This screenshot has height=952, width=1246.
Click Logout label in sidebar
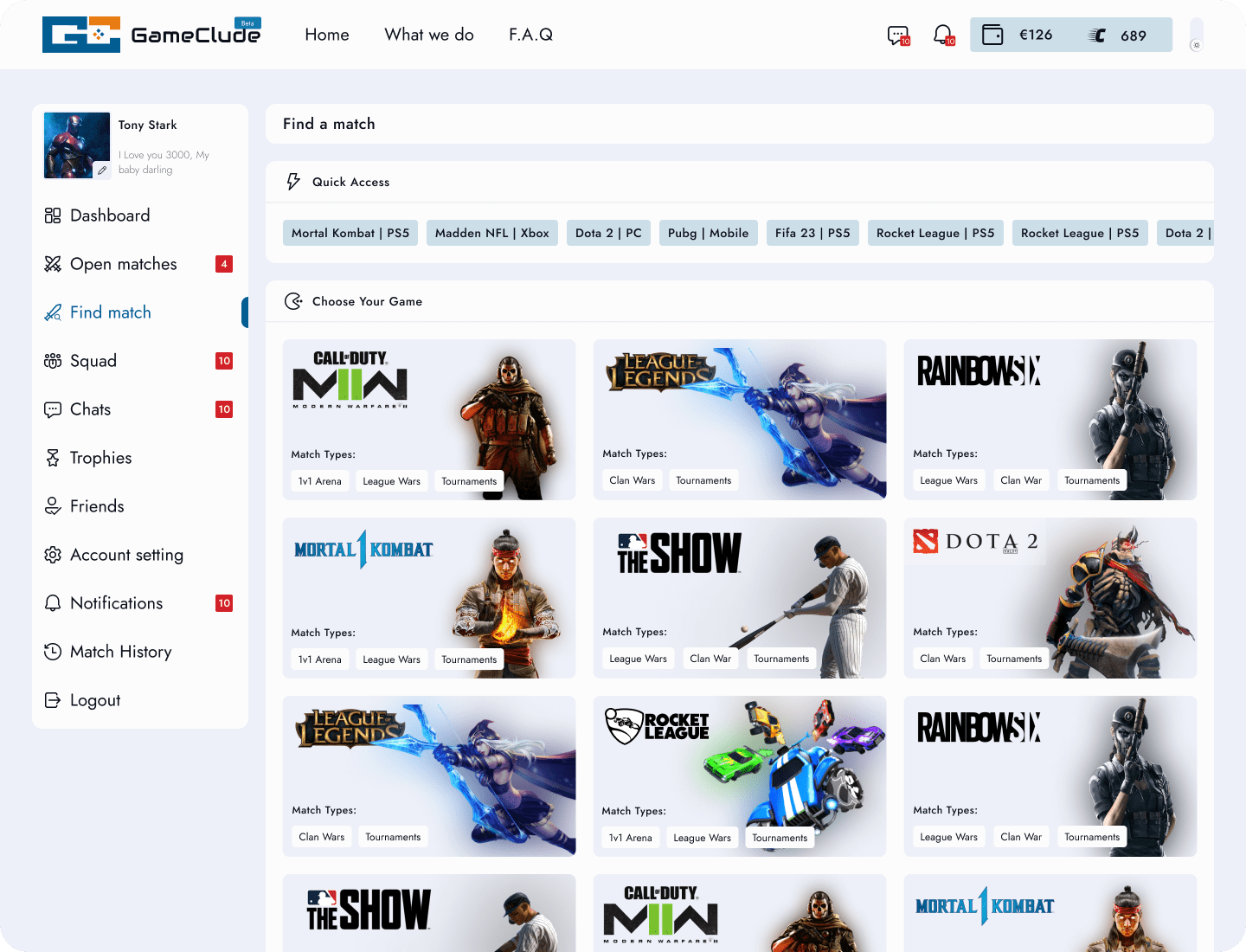point(95,700)
